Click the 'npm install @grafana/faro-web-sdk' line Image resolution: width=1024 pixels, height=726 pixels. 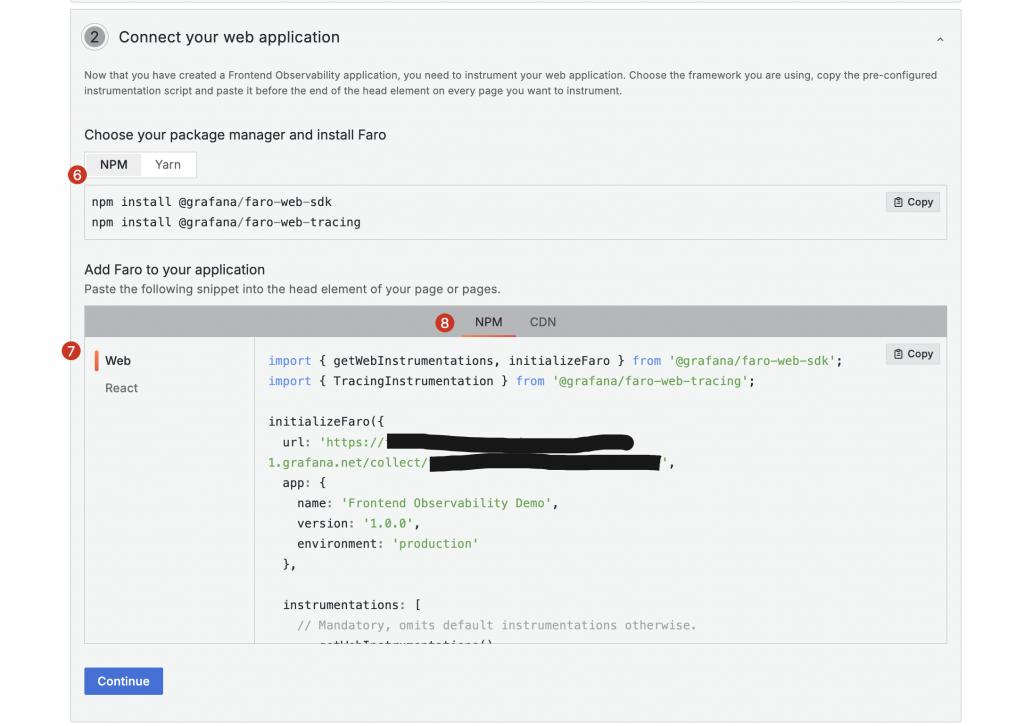tap(212, 202)
